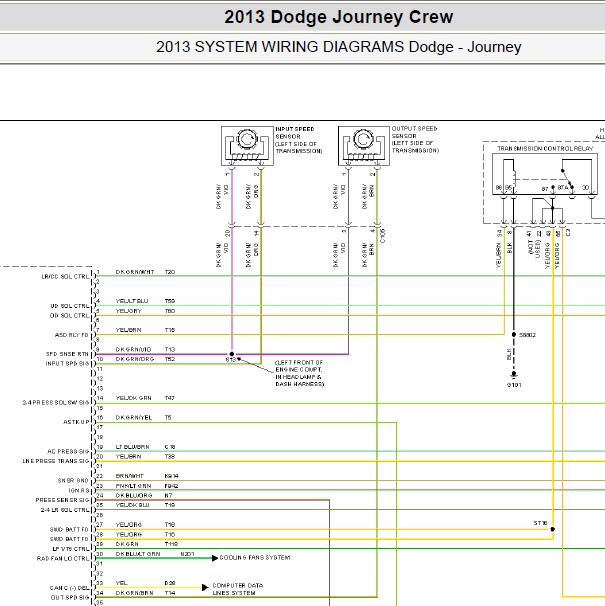Click the 'CAN C (-) DEL' pin label

pyautogui.click(x=70, y=588)
